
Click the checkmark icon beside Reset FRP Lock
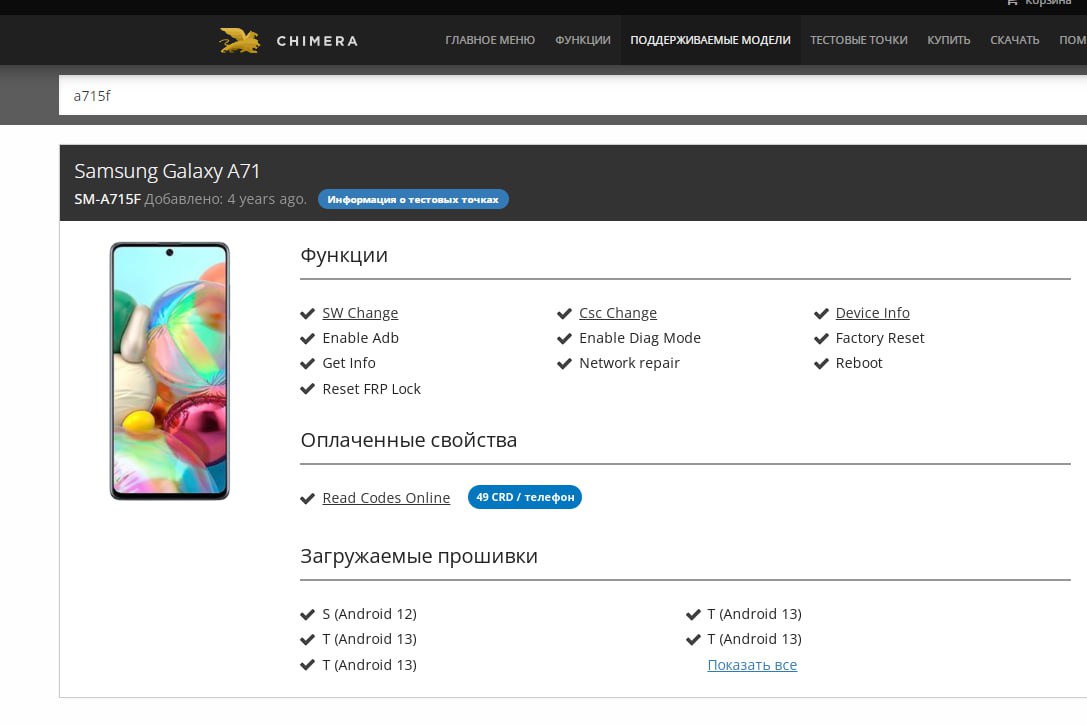click(307, 389)
